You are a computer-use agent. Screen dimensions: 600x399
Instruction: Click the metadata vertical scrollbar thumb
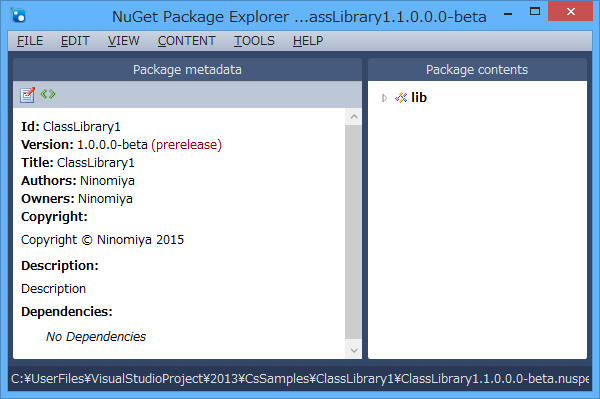click(354, 232)
